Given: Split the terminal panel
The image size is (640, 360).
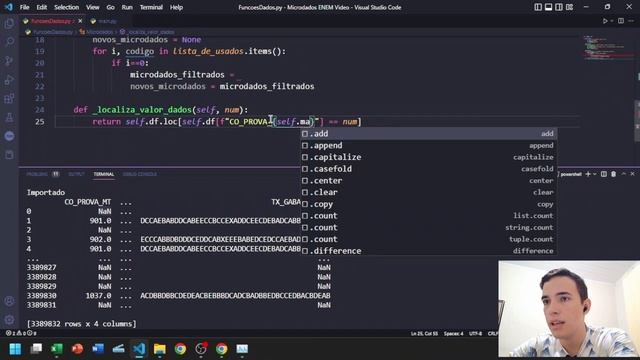Looking at the screenshot, I should [x=604, y=174].
